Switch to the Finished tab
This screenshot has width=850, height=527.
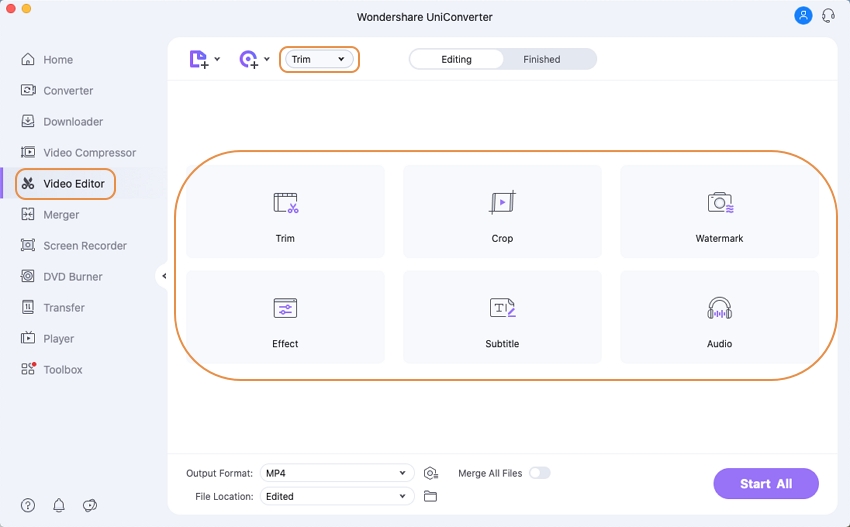coord(541,60)
